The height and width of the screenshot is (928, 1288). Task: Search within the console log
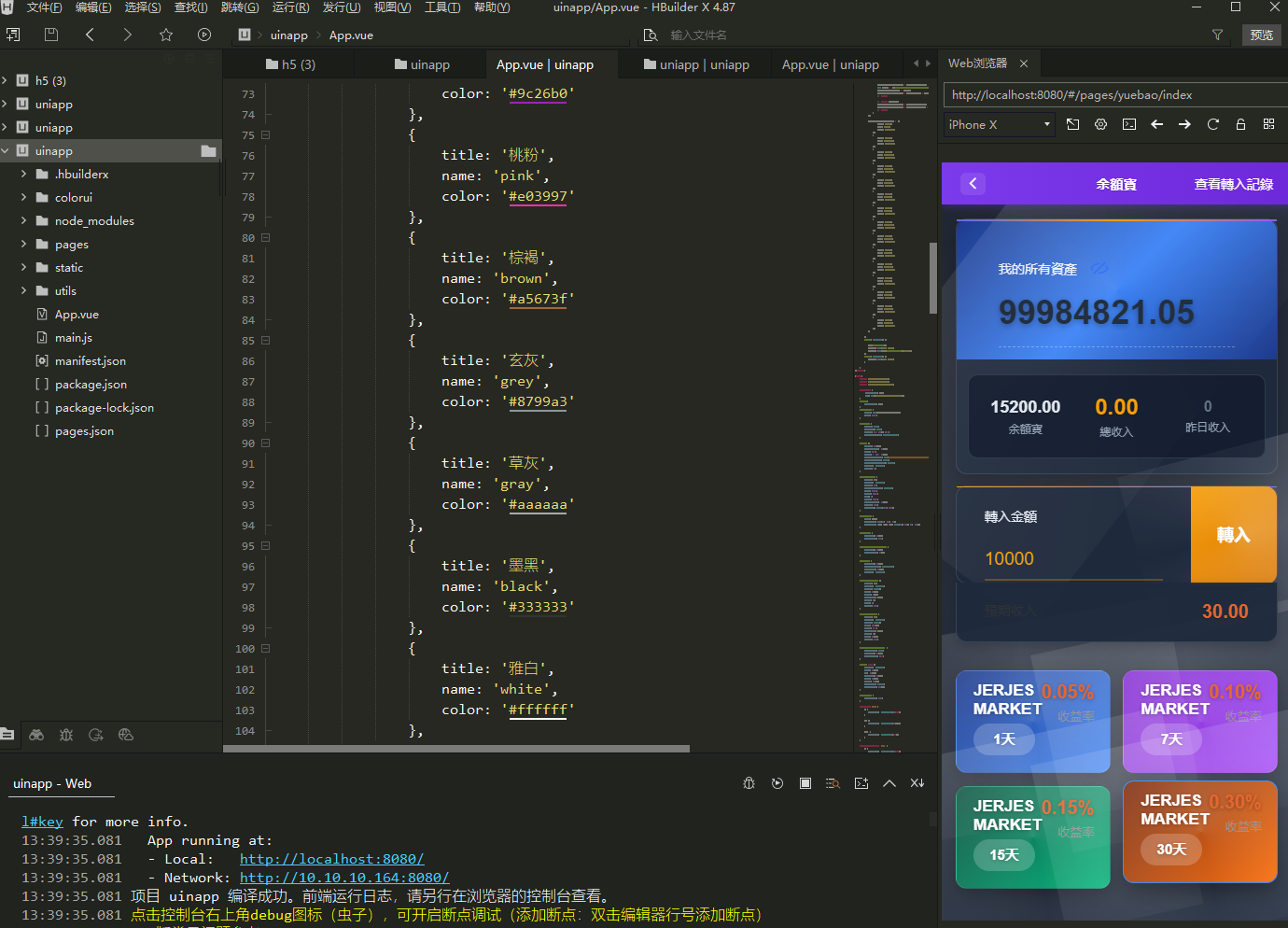tap(833, 783)
